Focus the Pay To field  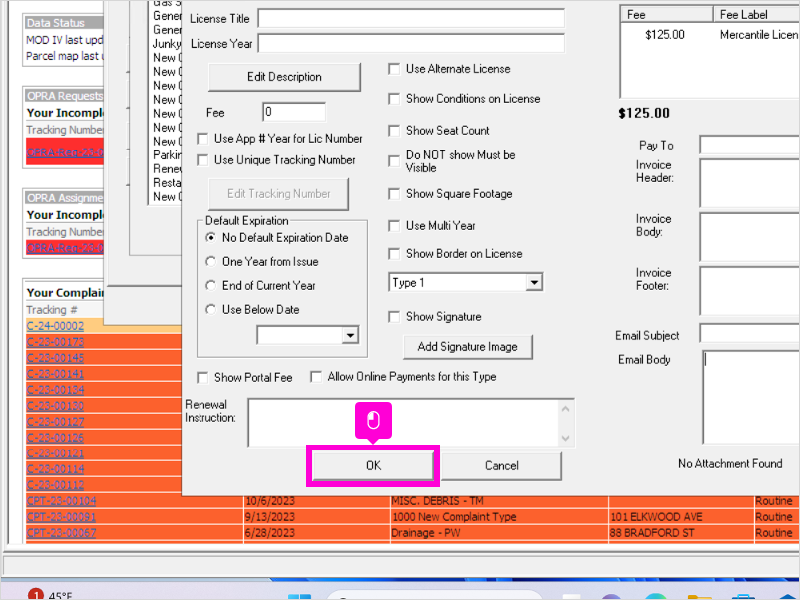[x=749, y=145]
